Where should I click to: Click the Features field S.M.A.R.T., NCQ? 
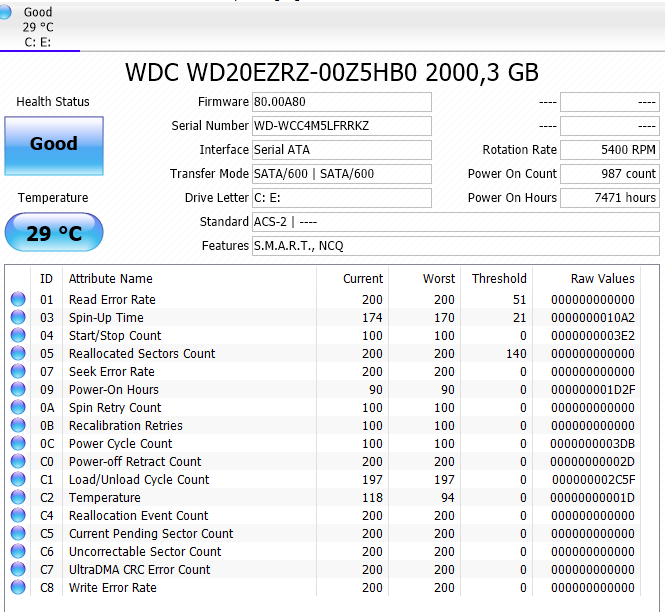tap(455, 246)
